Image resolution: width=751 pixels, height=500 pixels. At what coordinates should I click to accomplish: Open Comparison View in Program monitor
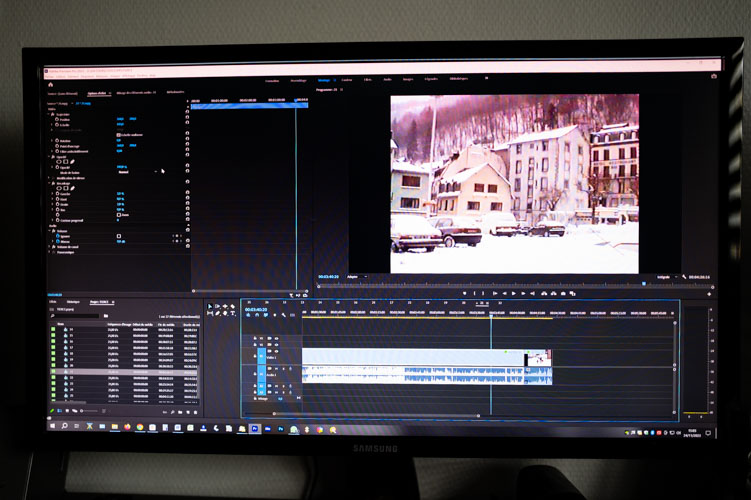tap(573, 293)
